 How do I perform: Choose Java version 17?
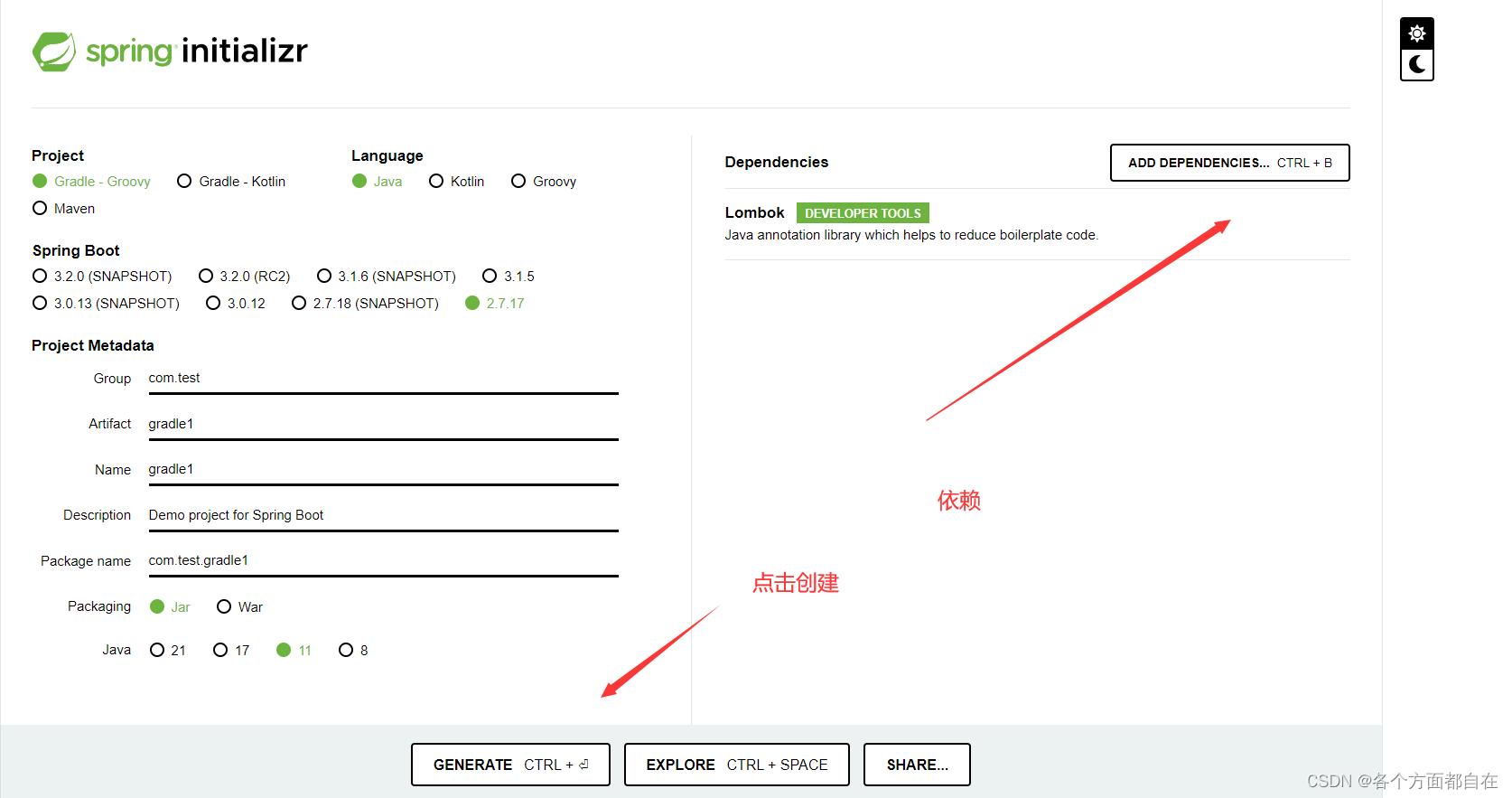click(x=231, y=651)
